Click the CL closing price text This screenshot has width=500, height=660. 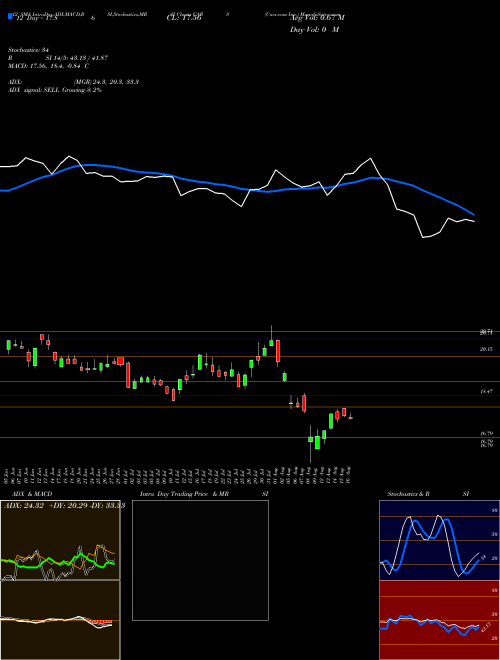[x=184, y=18]
